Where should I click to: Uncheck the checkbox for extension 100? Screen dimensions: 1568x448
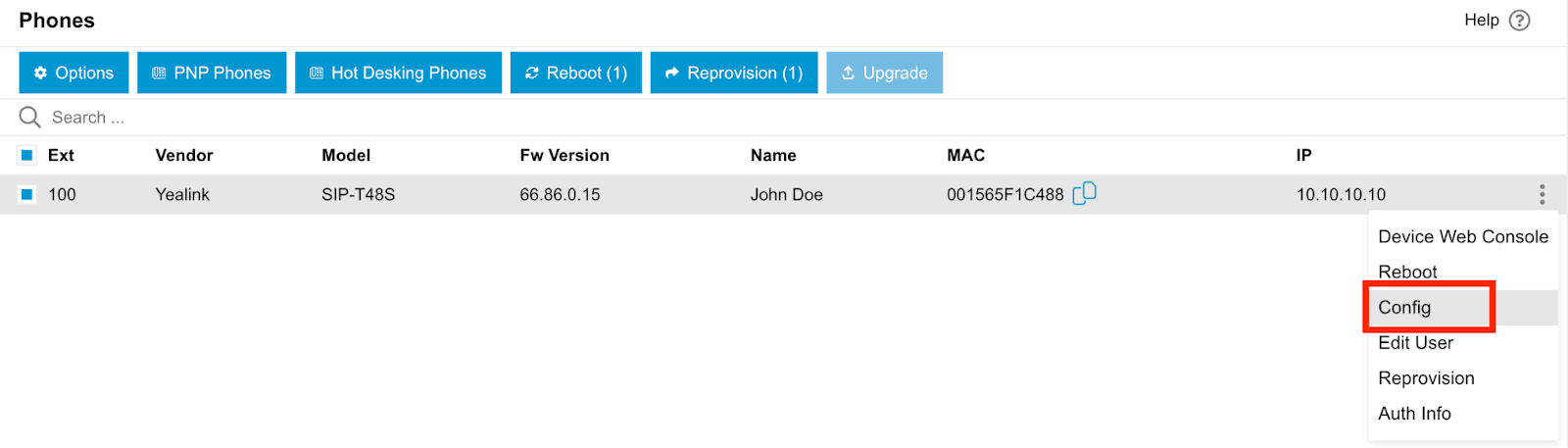[x=27, y=194]
